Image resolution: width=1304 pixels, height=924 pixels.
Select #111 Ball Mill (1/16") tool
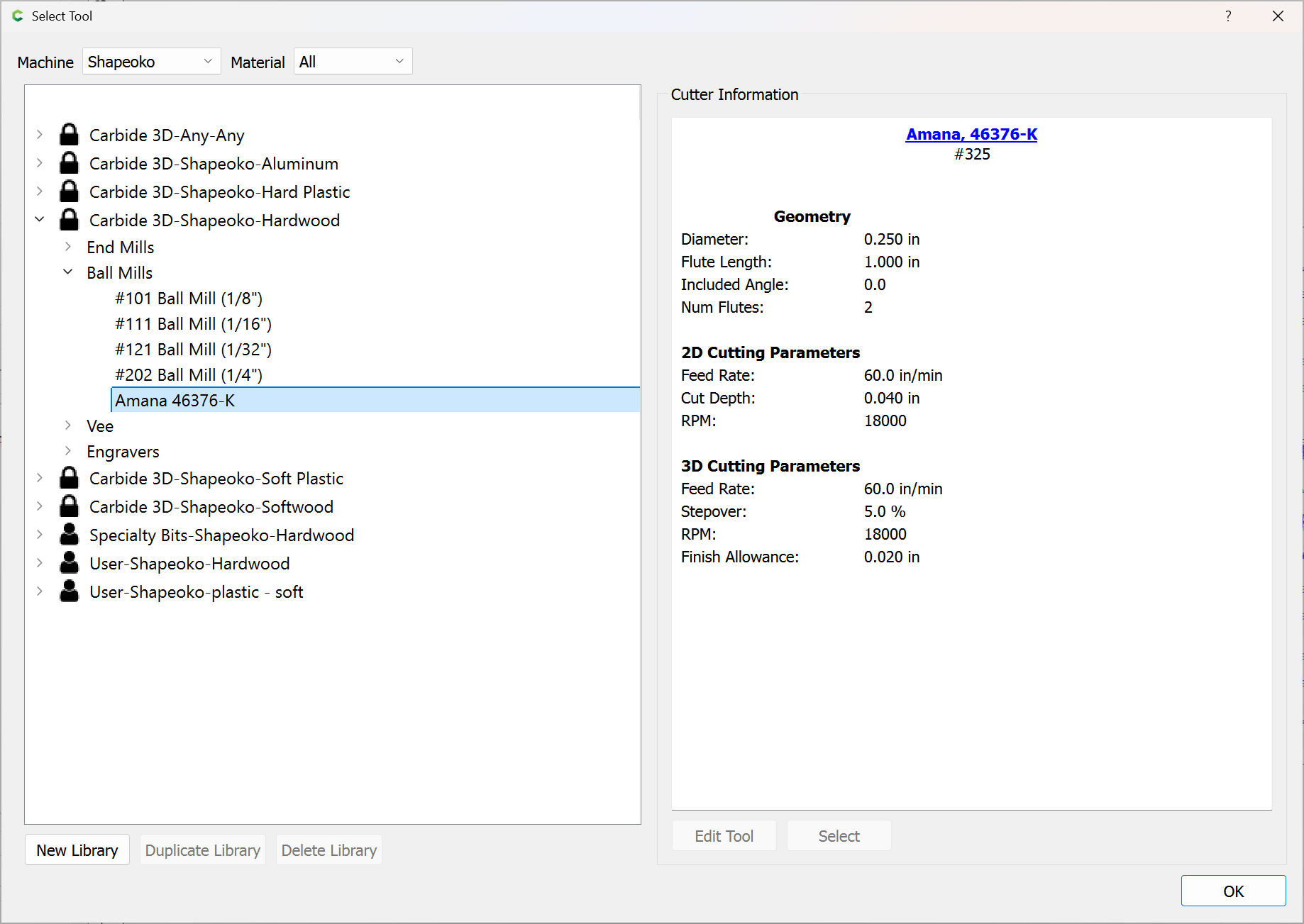[x=194, y=324]
